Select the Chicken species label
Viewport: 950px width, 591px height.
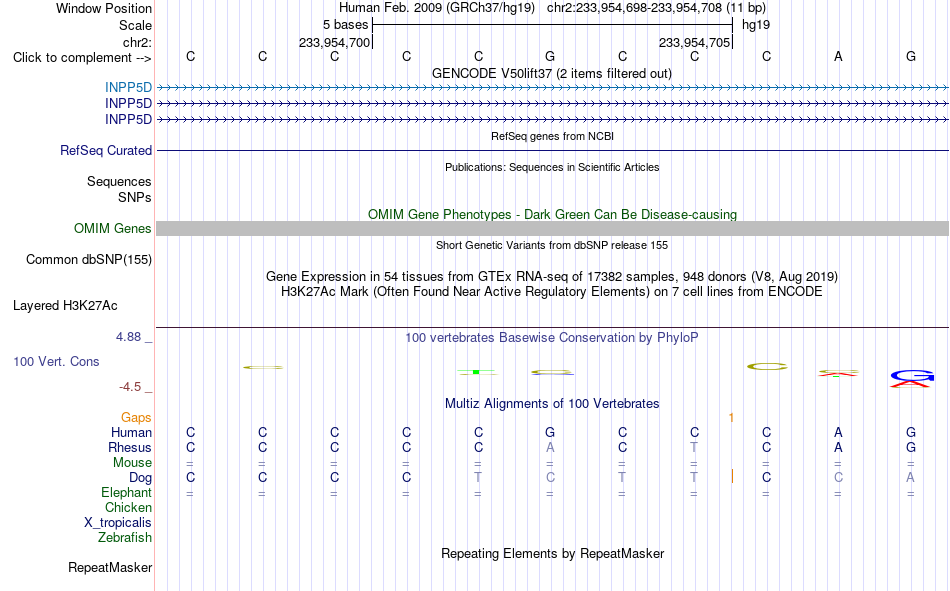tap(128, 507)
